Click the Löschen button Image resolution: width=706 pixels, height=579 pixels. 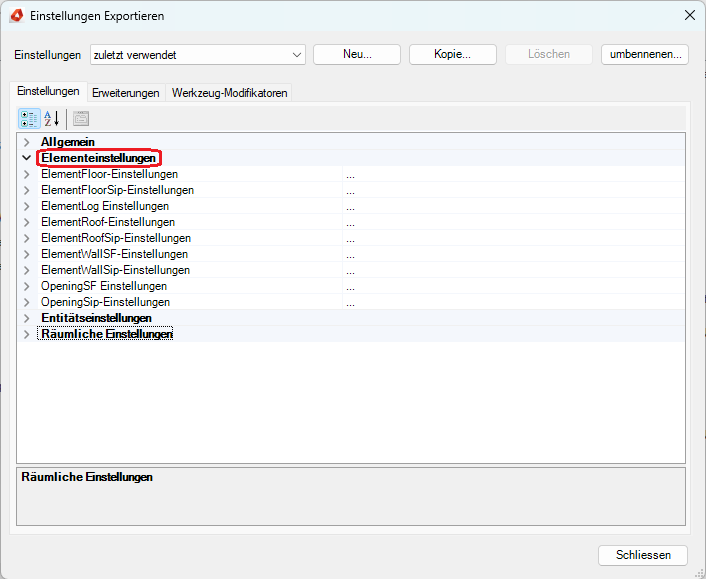549,54
